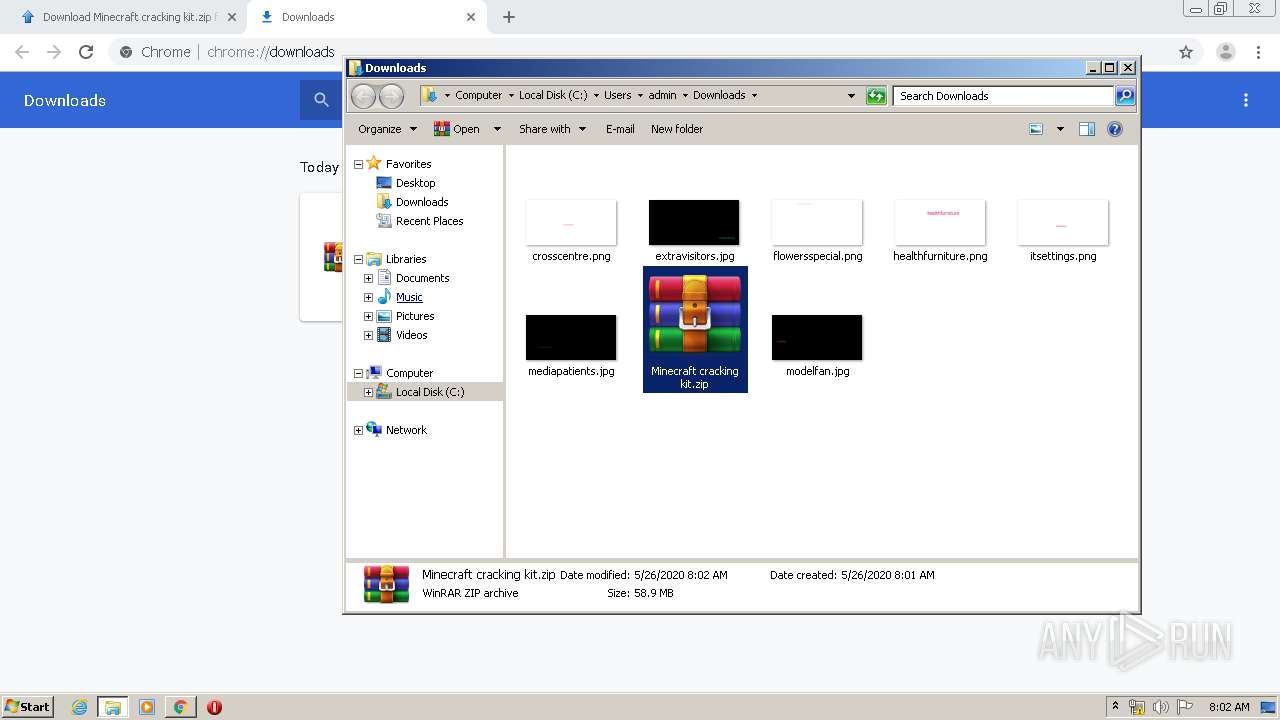Expand the Pictures library node
1280x720 pixels.
[x=368, y=316]
